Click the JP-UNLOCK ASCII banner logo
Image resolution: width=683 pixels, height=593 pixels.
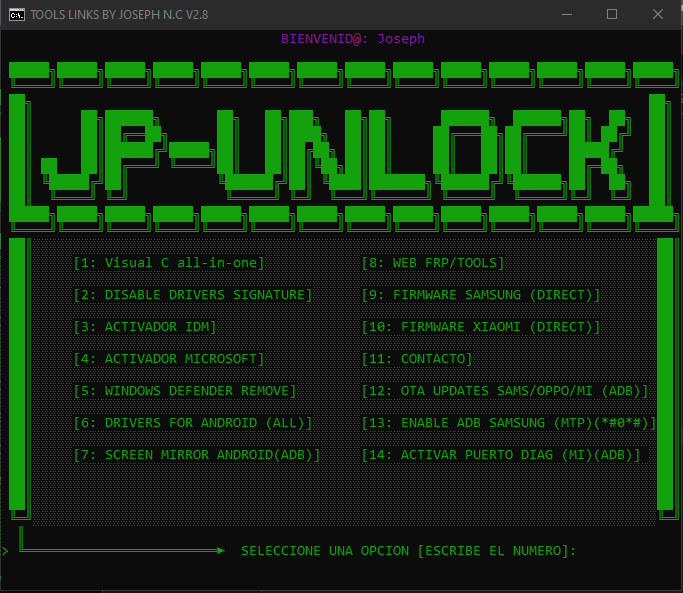(340, 145)
